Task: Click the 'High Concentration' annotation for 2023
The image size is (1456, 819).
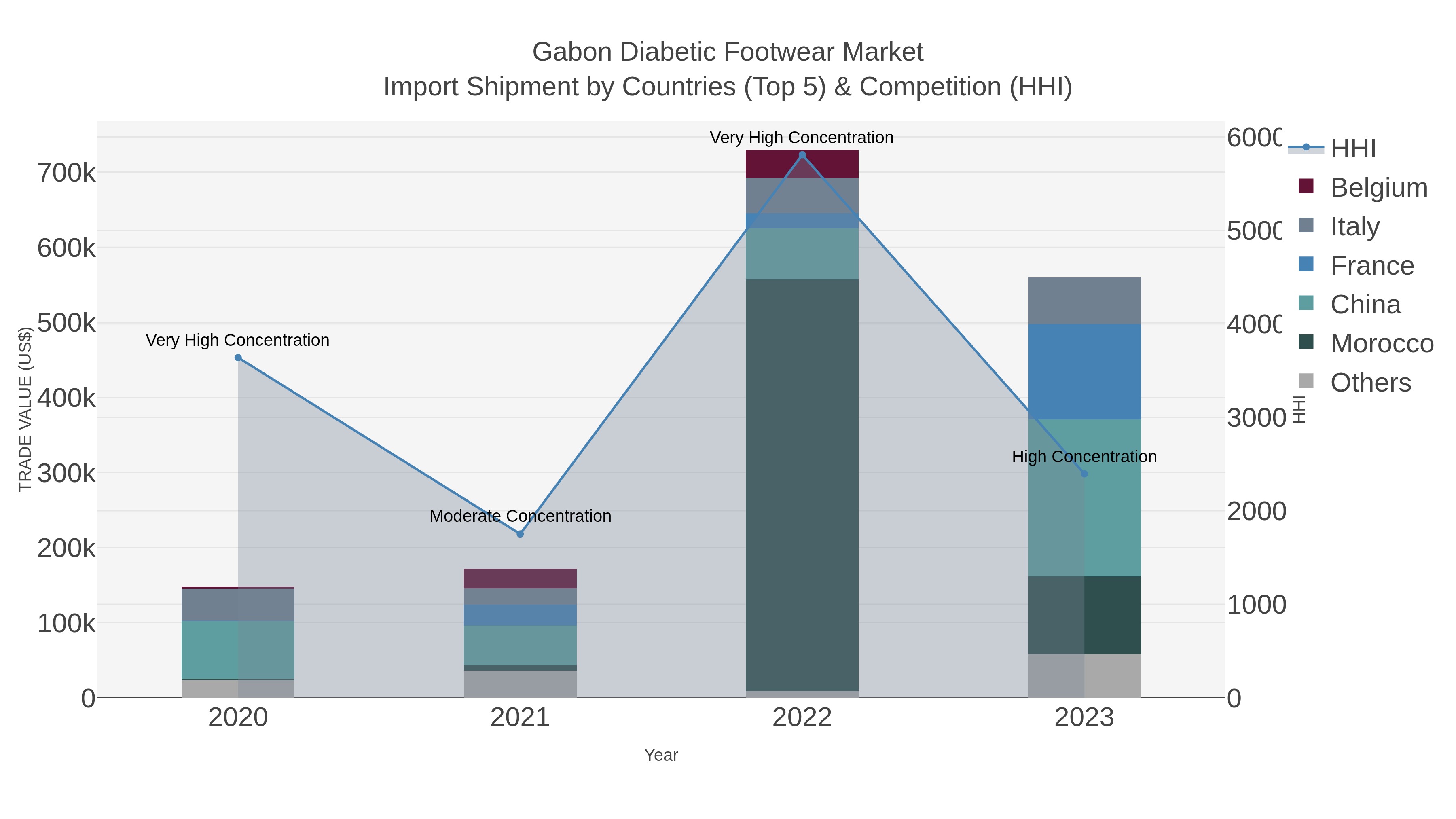Action: coord(1084,457)
